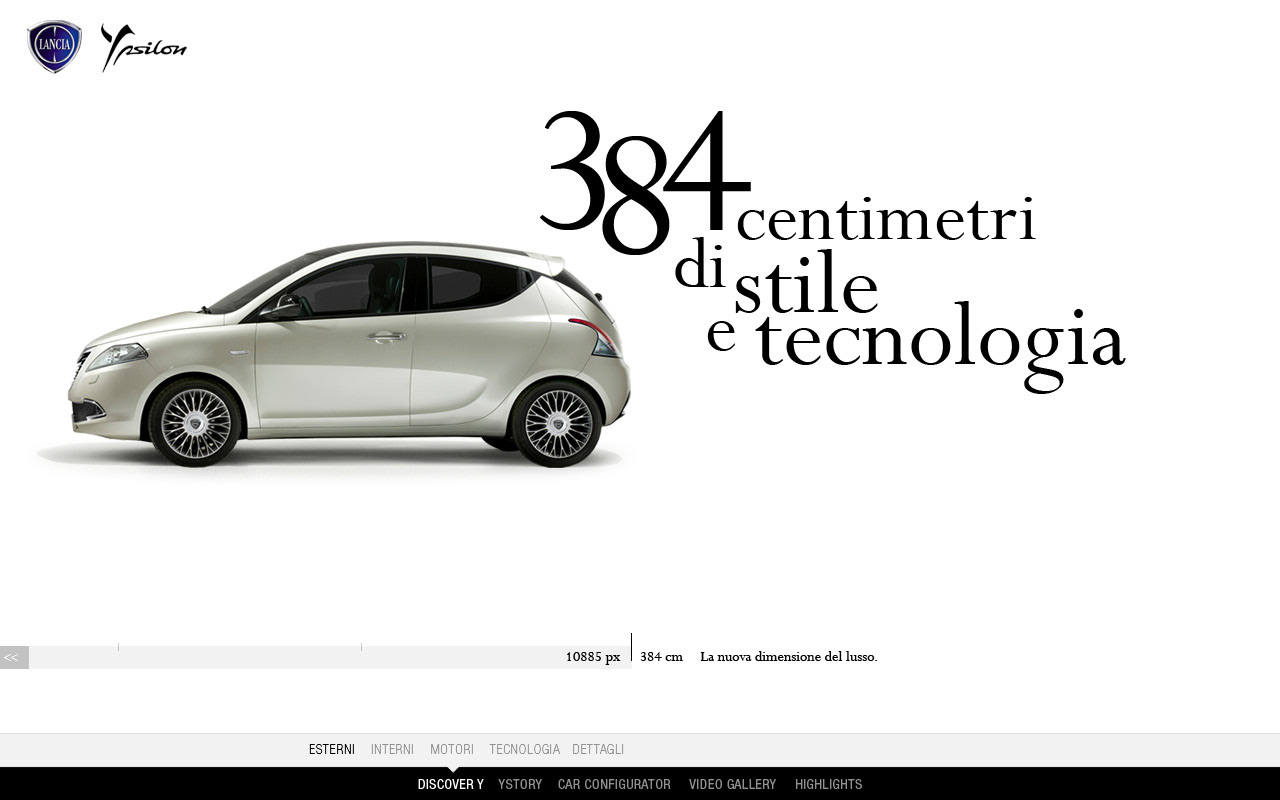This screenshot has height=800, width=1280.
Task: Select the ESTERNI tab
Action: (332, 750)
